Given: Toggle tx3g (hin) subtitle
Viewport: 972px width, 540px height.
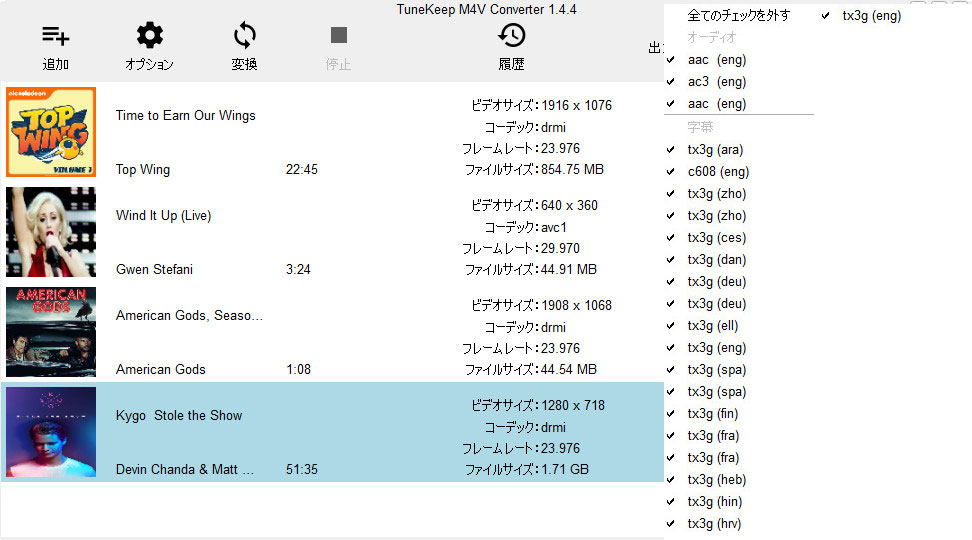Looking at the screenshot, I should (x=714, y=502).
